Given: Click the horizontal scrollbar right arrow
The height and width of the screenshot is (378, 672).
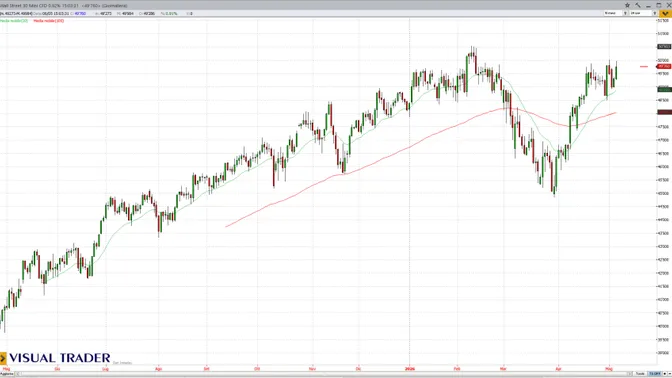Looking at the screenshot, I should click(630, 374).
